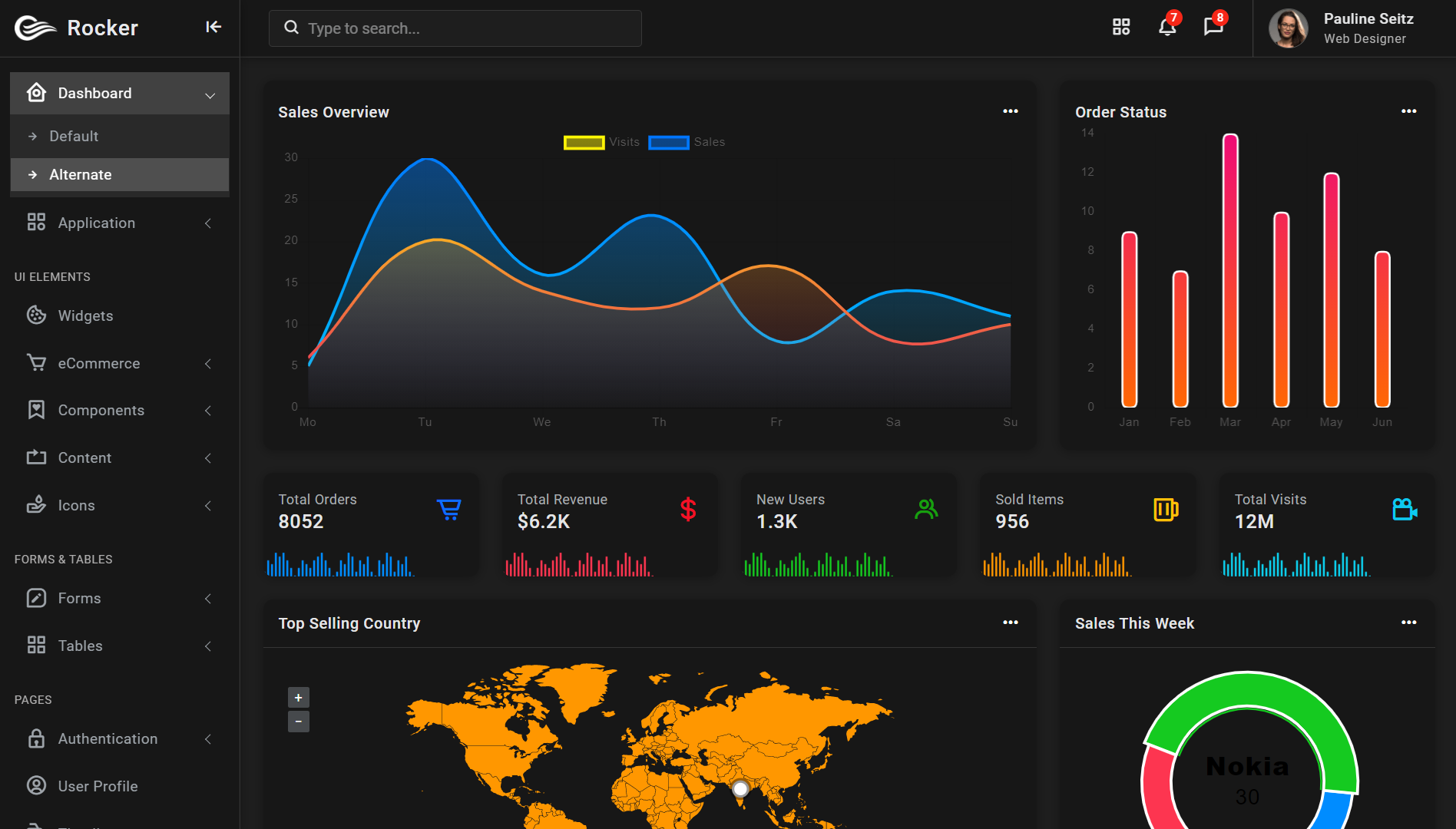The width and height of the screenshot is (1456, 829).
Task: Click the Total Visits camera icon
Action: (x=1405, y=510)
